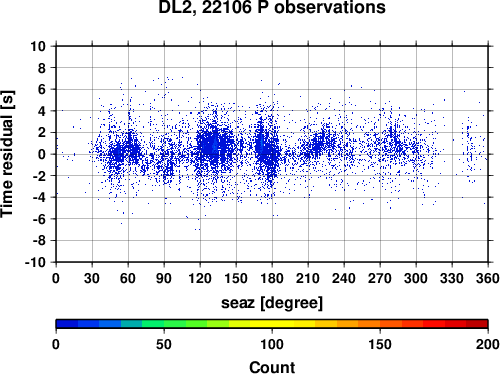This screenshot has width=500, height=374.
Task: Click the y-axis tick label 10
Action: point(38,46)
